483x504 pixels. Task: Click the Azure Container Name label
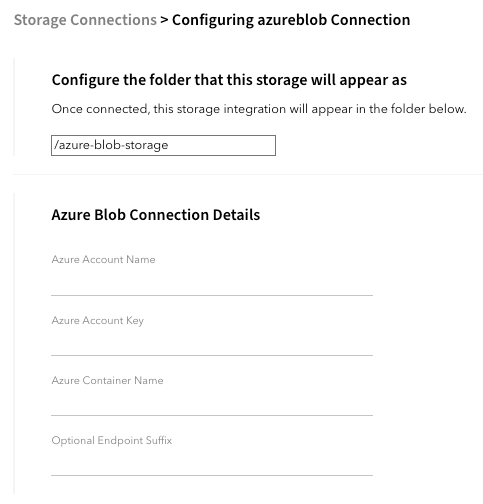coord(107,380)
